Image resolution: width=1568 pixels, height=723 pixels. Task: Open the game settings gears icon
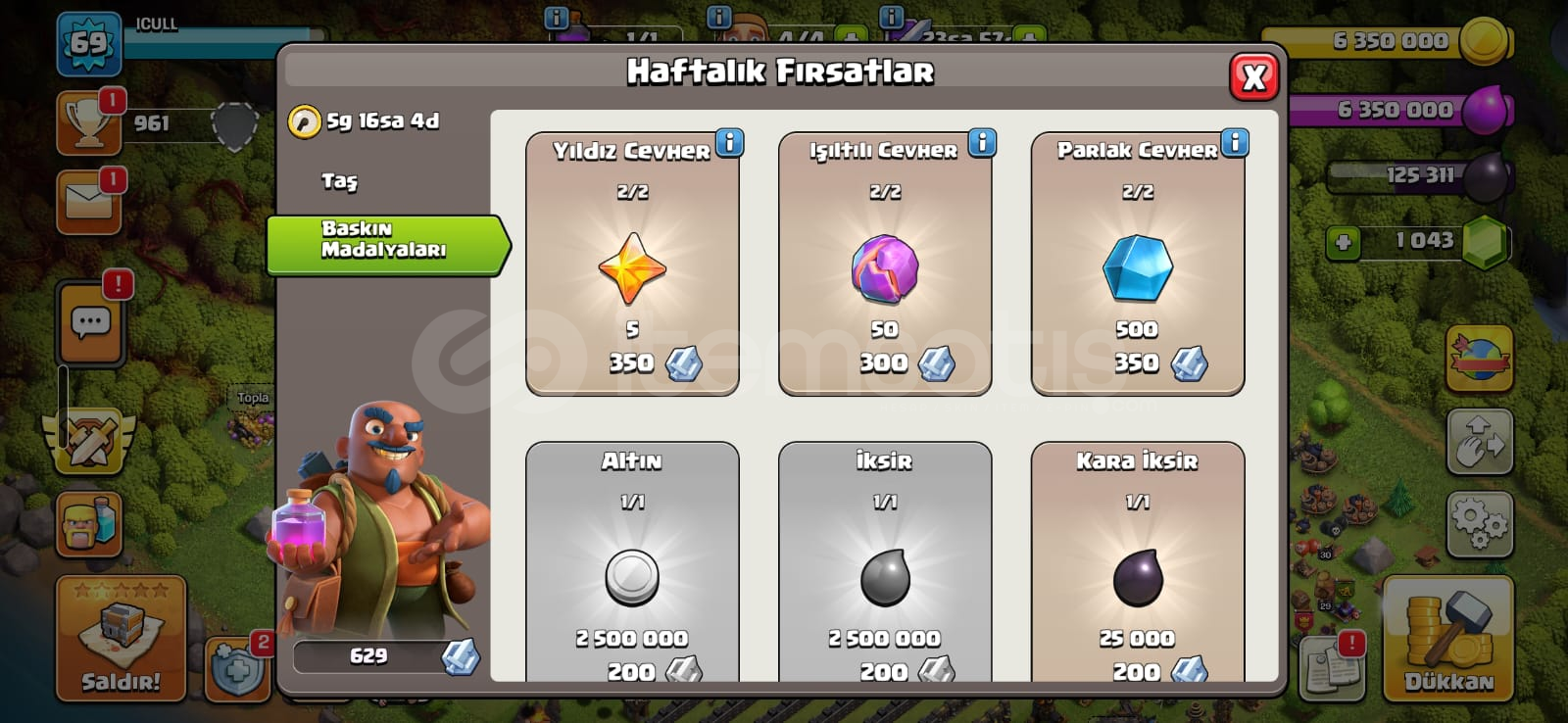click(1480, 524)
